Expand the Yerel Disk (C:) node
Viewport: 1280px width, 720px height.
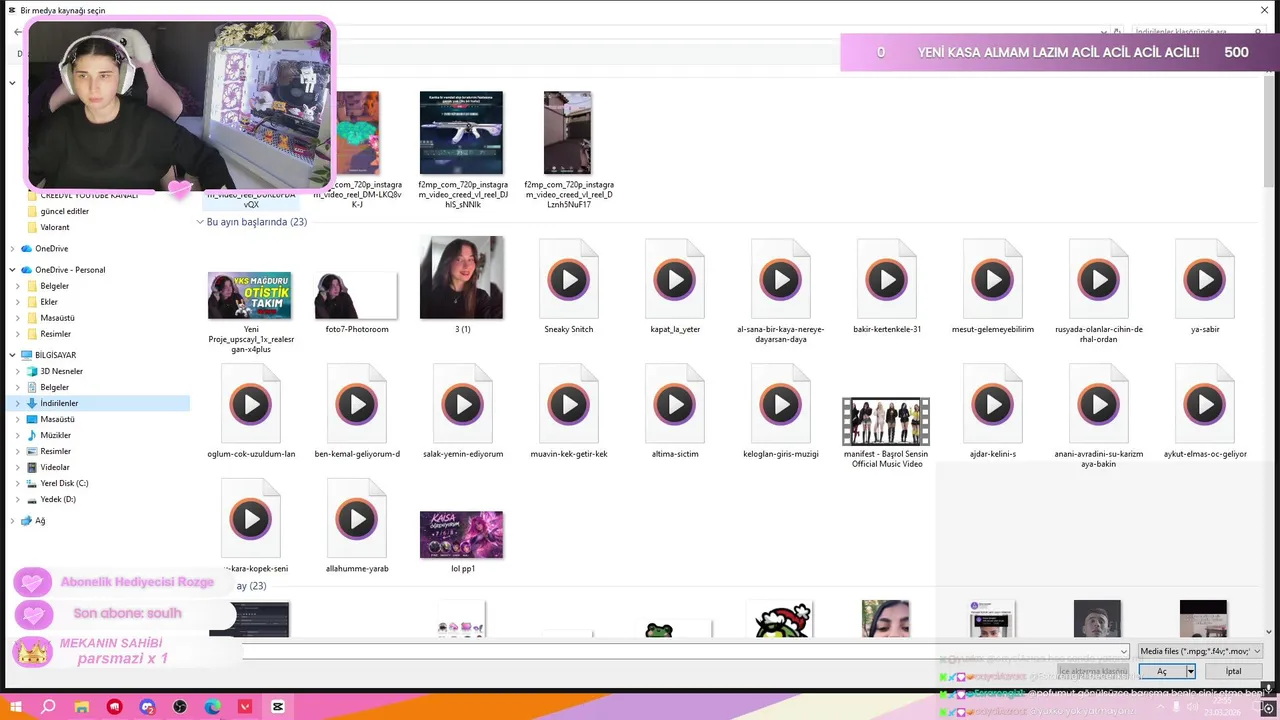click(18, 483)
